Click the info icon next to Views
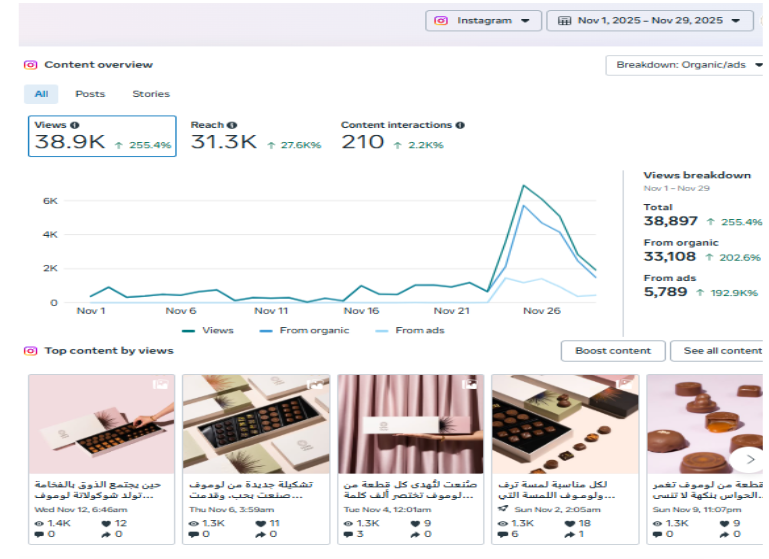 coord(75,126)
